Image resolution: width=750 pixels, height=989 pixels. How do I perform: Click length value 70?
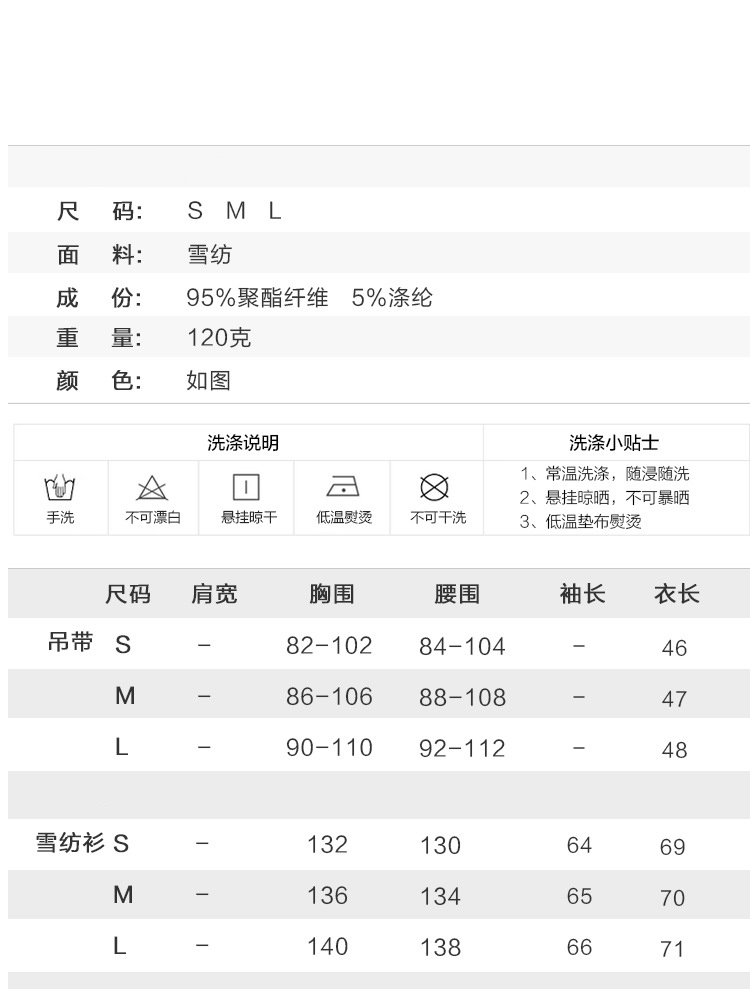pos(672,898)
